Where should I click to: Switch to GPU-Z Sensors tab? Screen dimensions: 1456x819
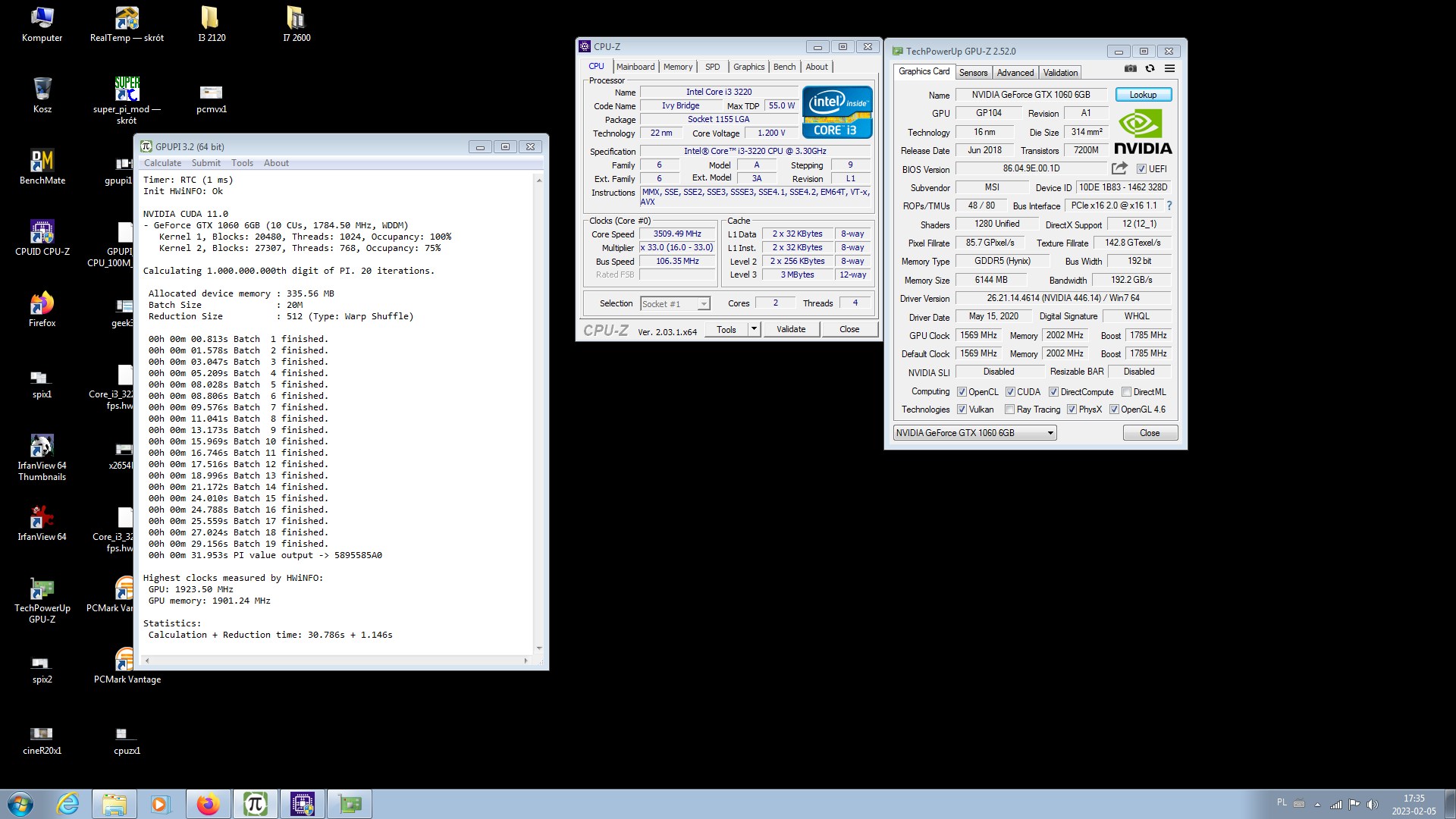973,73
